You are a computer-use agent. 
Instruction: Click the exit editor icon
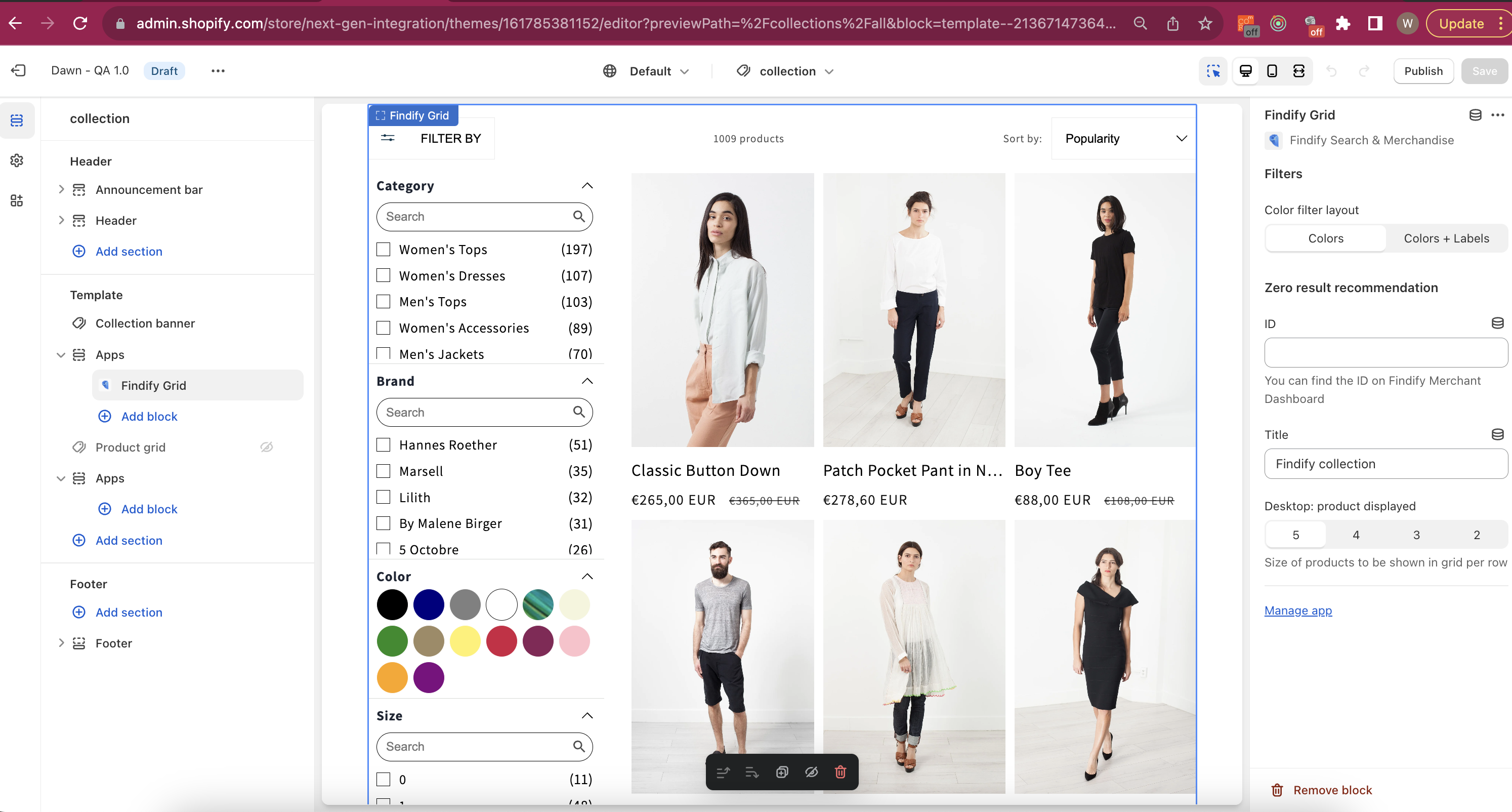point(18,70)
